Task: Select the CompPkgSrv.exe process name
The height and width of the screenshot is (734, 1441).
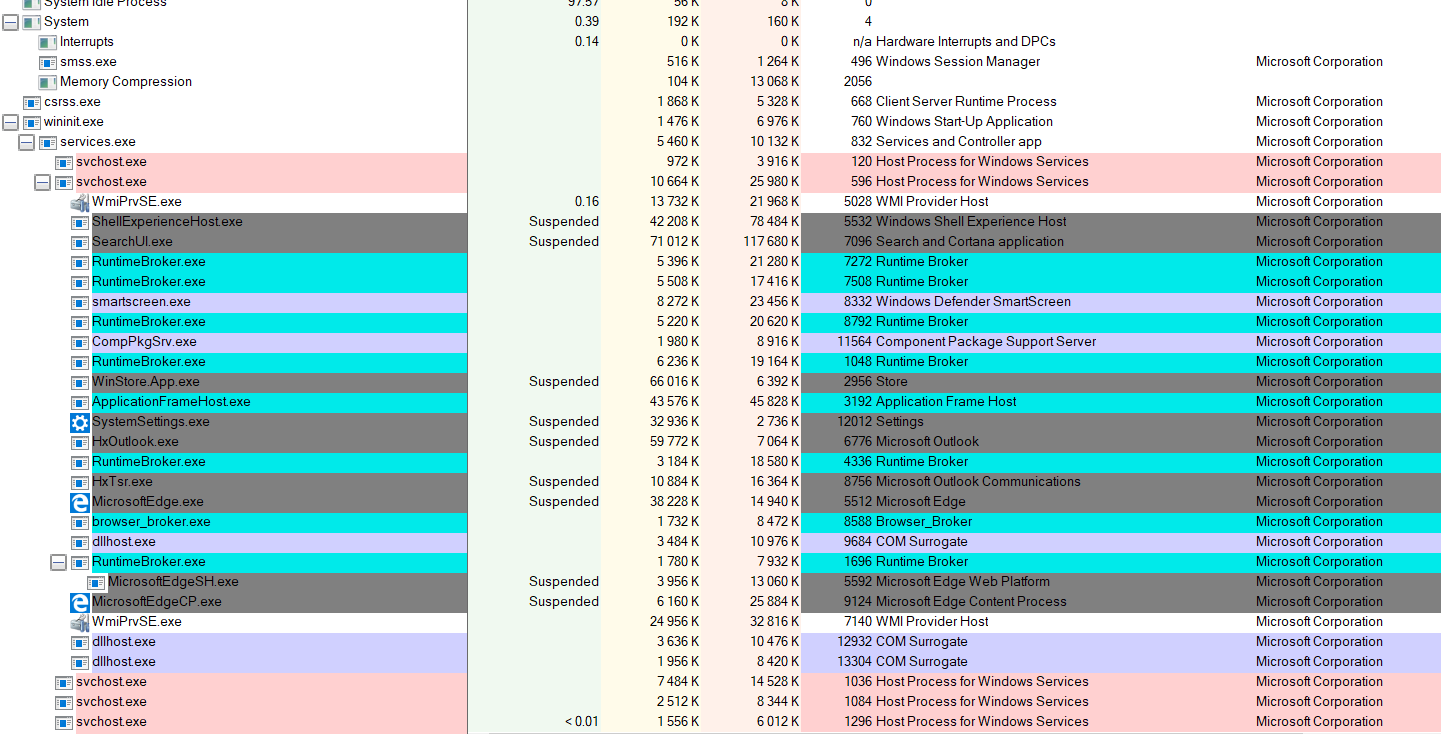Action: 144,342
